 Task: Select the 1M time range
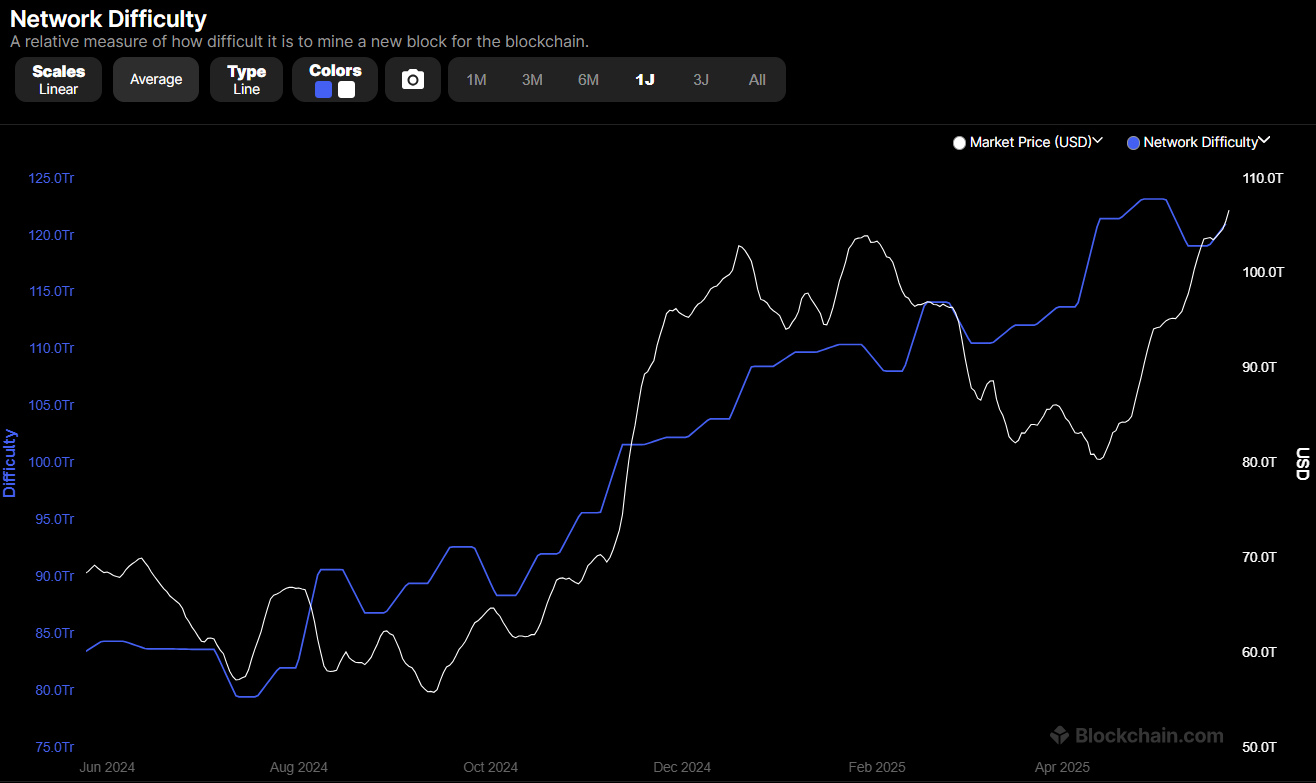(x=477, y=80)
